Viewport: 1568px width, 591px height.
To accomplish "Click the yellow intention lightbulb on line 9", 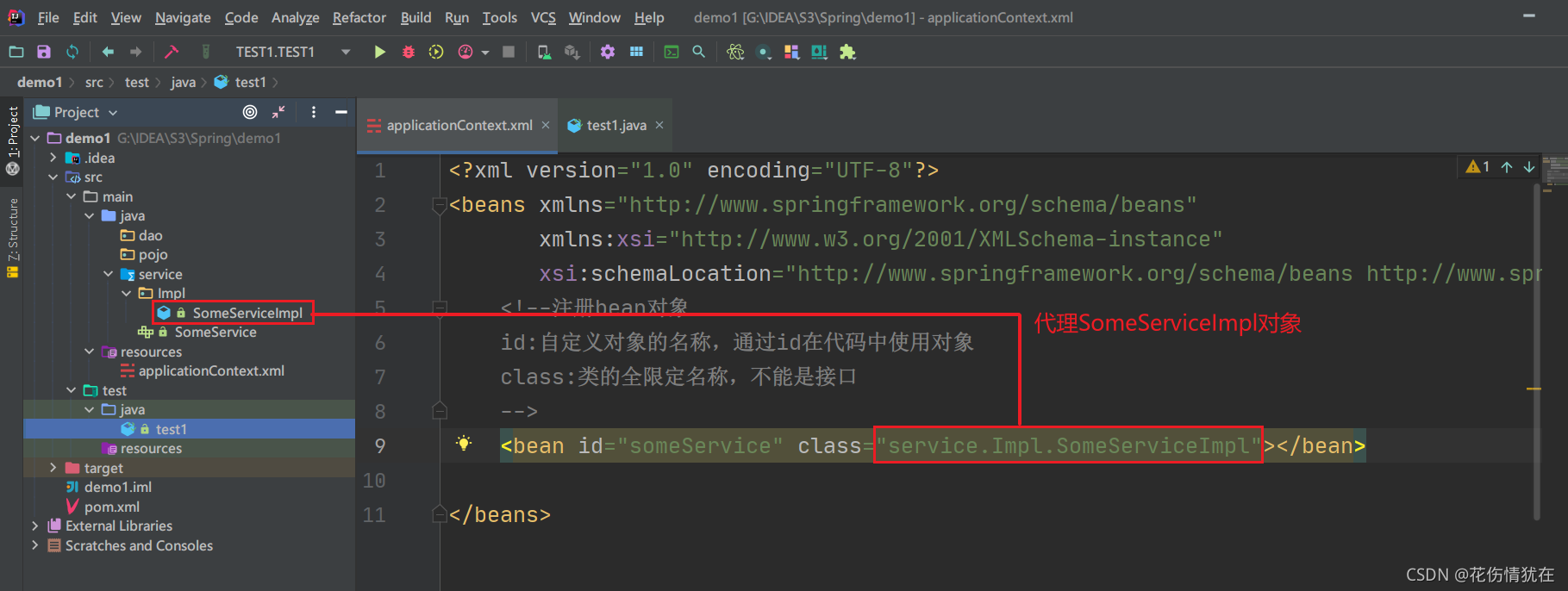I will [464, 444].
